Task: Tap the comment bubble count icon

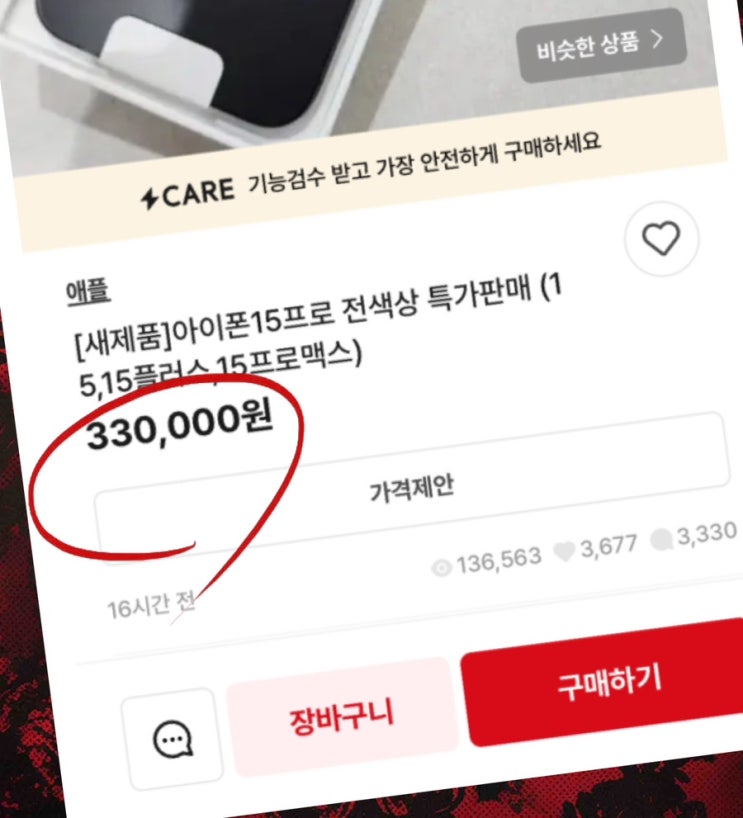Action: click(x=662, y=539)
